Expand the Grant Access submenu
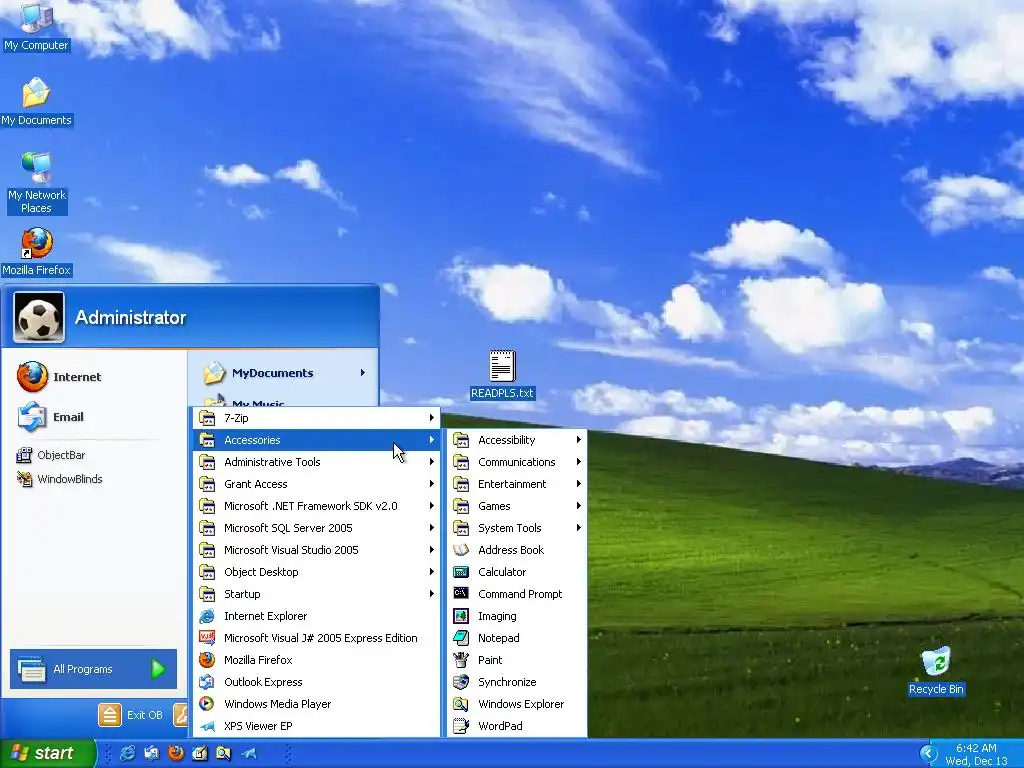Viewport: 1024px width, 768px height. 317,484
